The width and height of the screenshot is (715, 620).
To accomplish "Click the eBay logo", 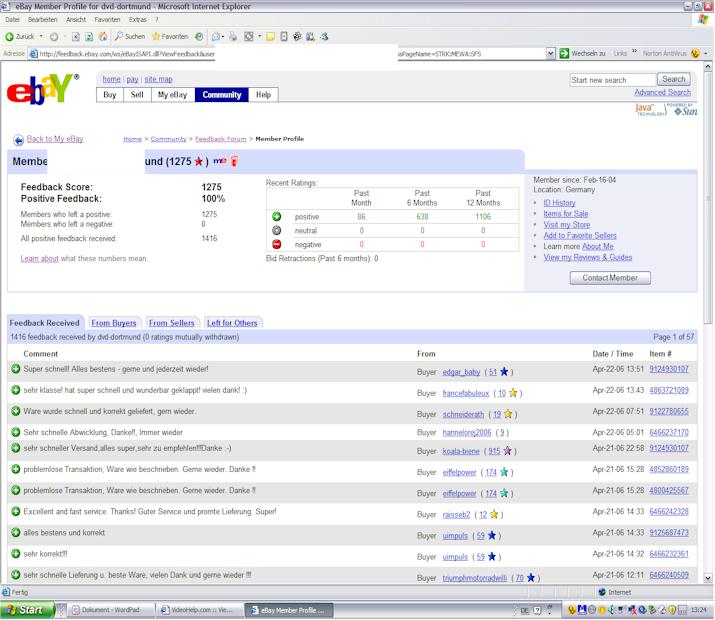I will point(42,89).
